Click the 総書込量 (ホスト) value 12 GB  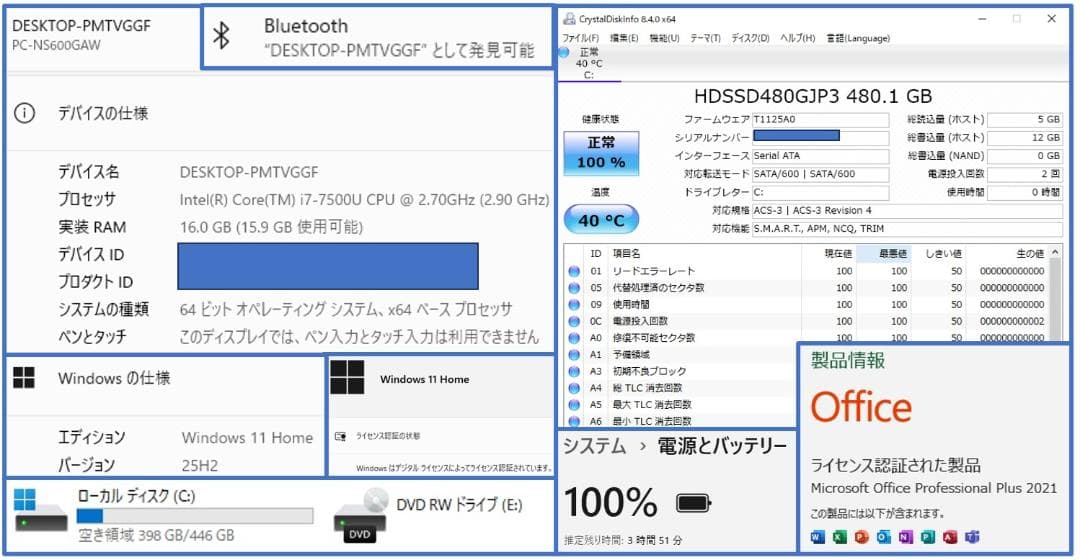click(x=1025, y=138)
